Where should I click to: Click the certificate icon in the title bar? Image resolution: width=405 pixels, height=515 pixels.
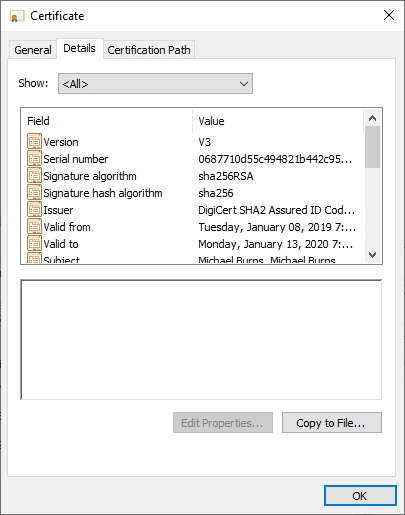(17, 16)
